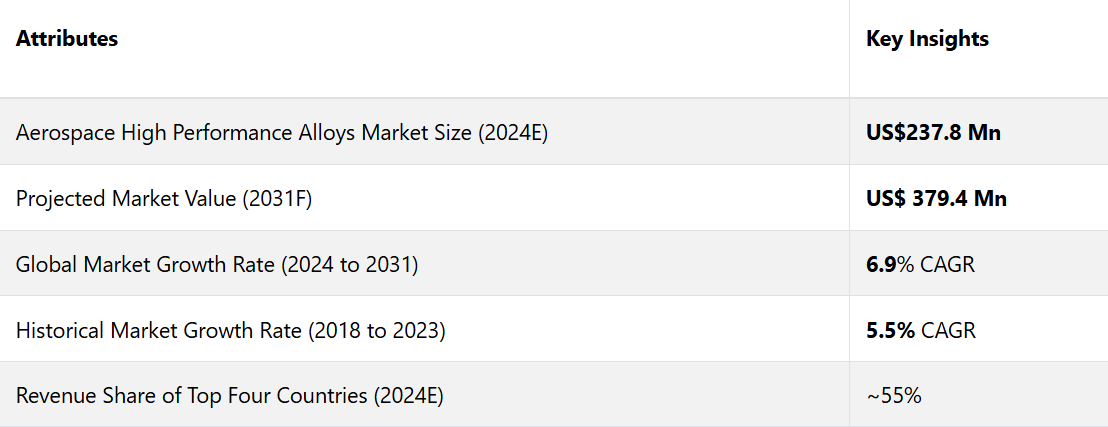This screenshot has width=1108, height=427.
Task: Select the Projected Market Value row label
Action: pyautogui.click(x=164, y=198)
